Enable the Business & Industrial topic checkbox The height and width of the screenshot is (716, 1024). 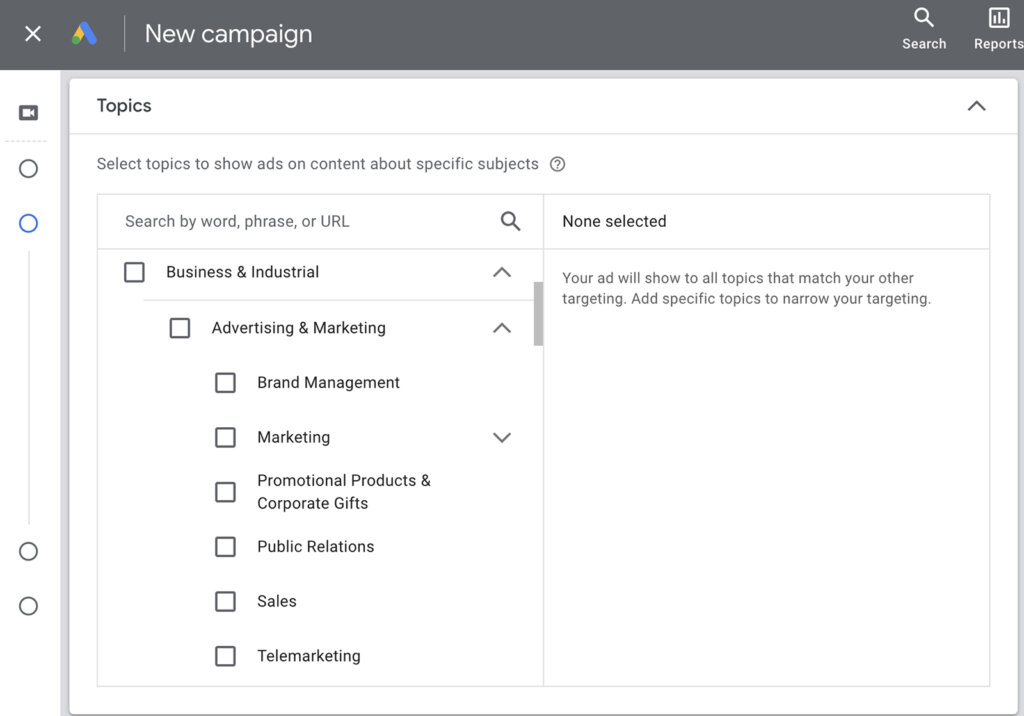click(x=134, y=272)
